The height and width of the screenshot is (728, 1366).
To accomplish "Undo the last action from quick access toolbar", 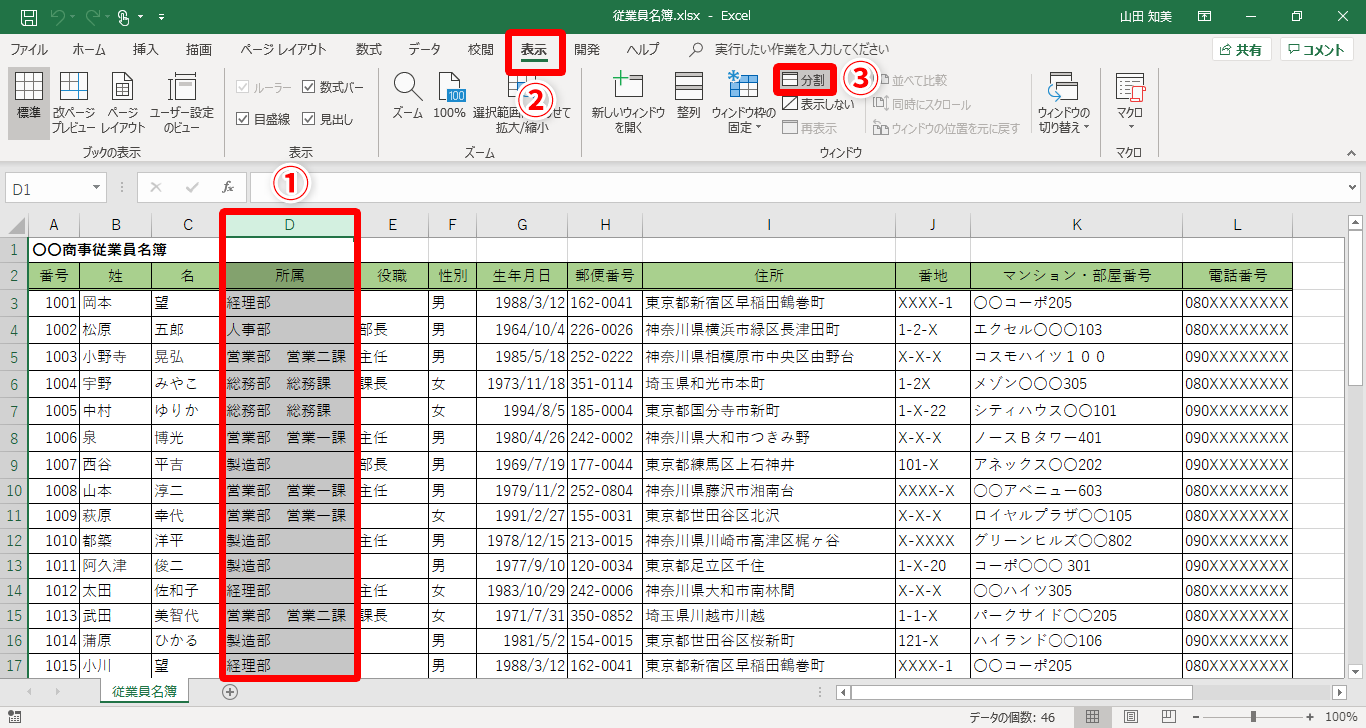I will [x=58, y=17].
